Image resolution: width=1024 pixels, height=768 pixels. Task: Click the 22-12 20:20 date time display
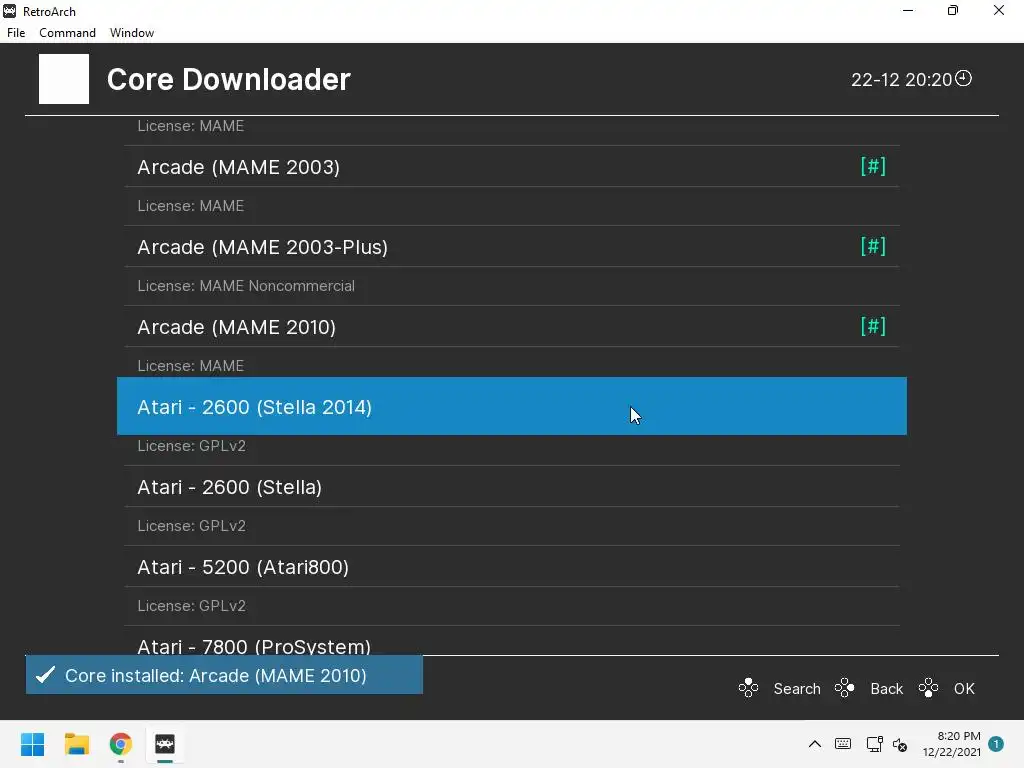tap(901, 80)
